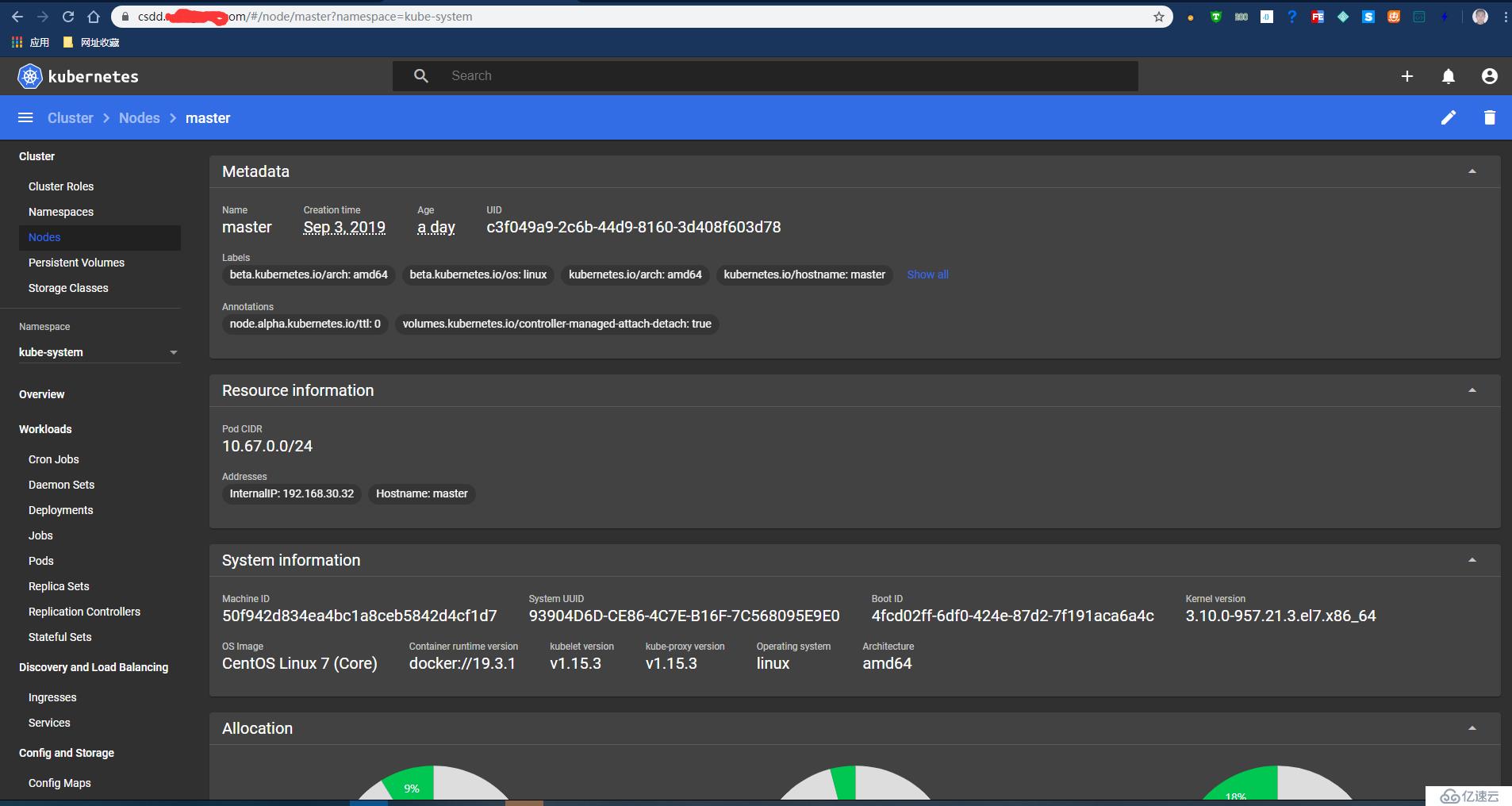Screen dimensions: 1512x806
Task: Open Overview in sidebar
Action: [x=42, y=394]
